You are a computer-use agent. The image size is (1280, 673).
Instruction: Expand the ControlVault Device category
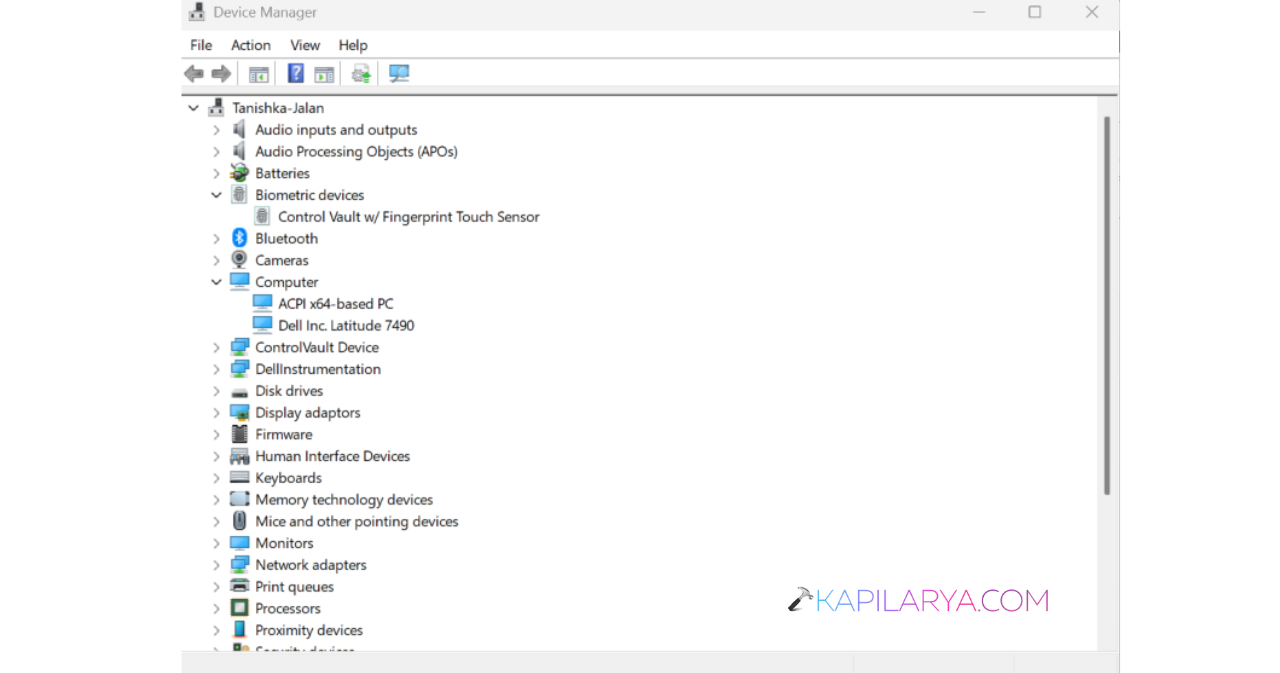216,348
